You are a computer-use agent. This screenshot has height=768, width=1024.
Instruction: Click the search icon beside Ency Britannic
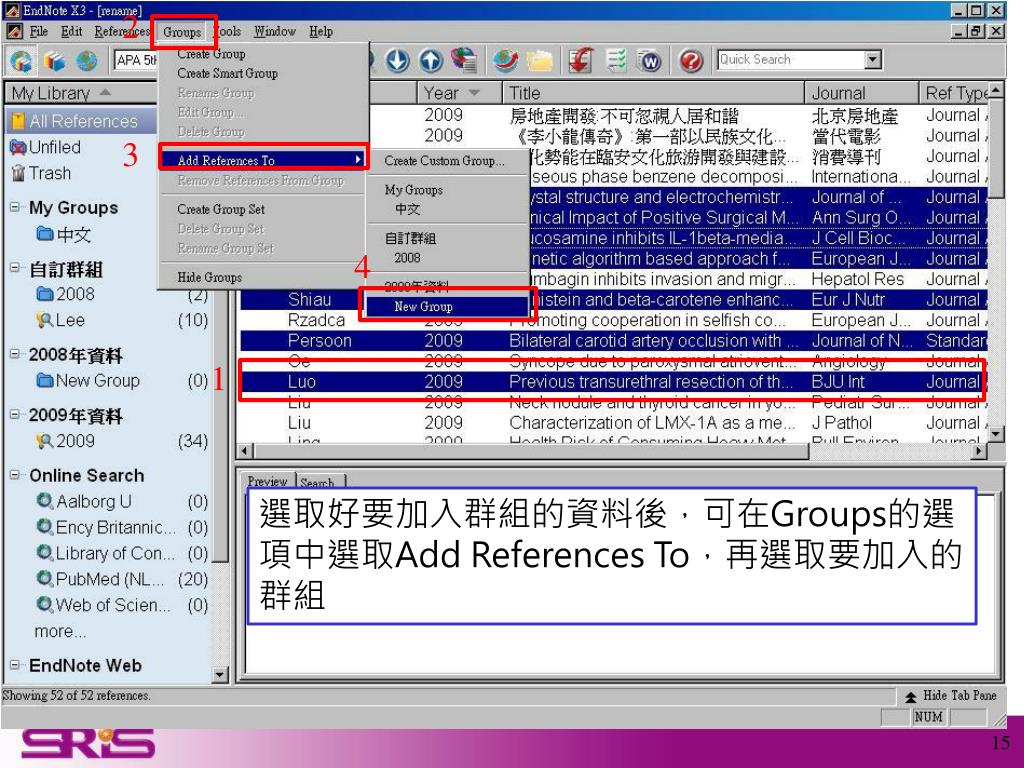click(x=45, y=527)
